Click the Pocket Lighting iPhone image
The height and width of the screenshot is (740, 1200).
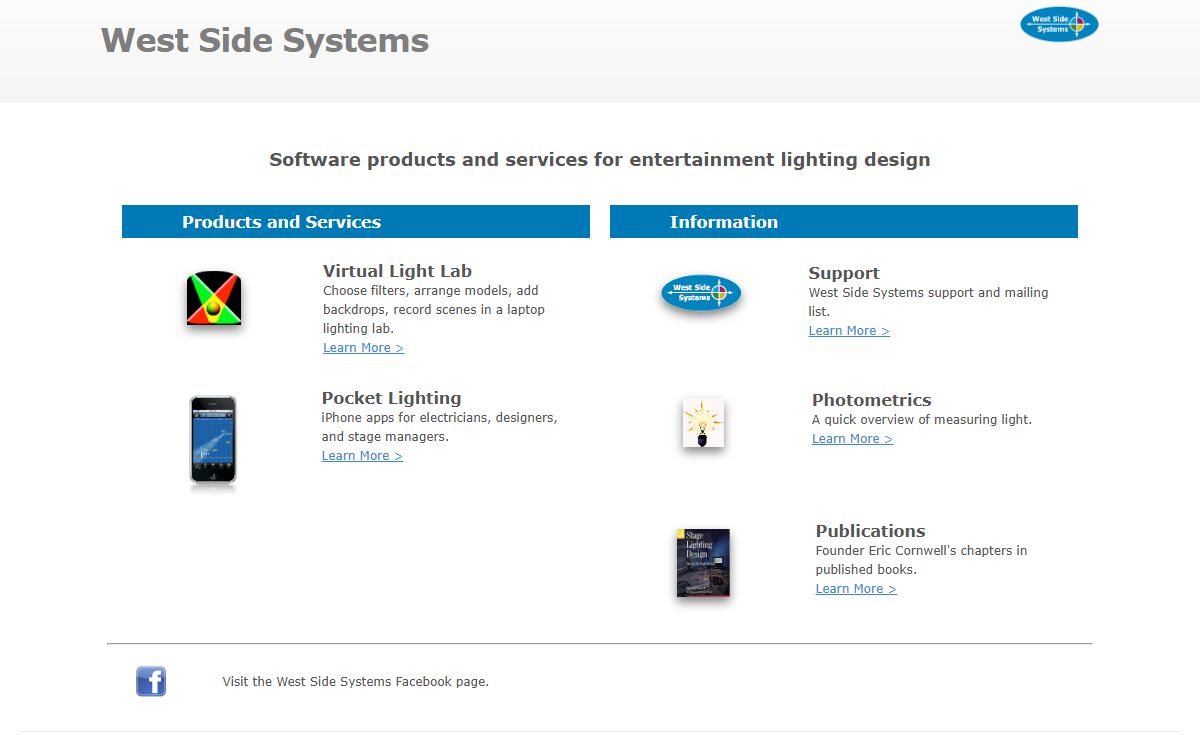pyautogui.click(x=213, y=440)
